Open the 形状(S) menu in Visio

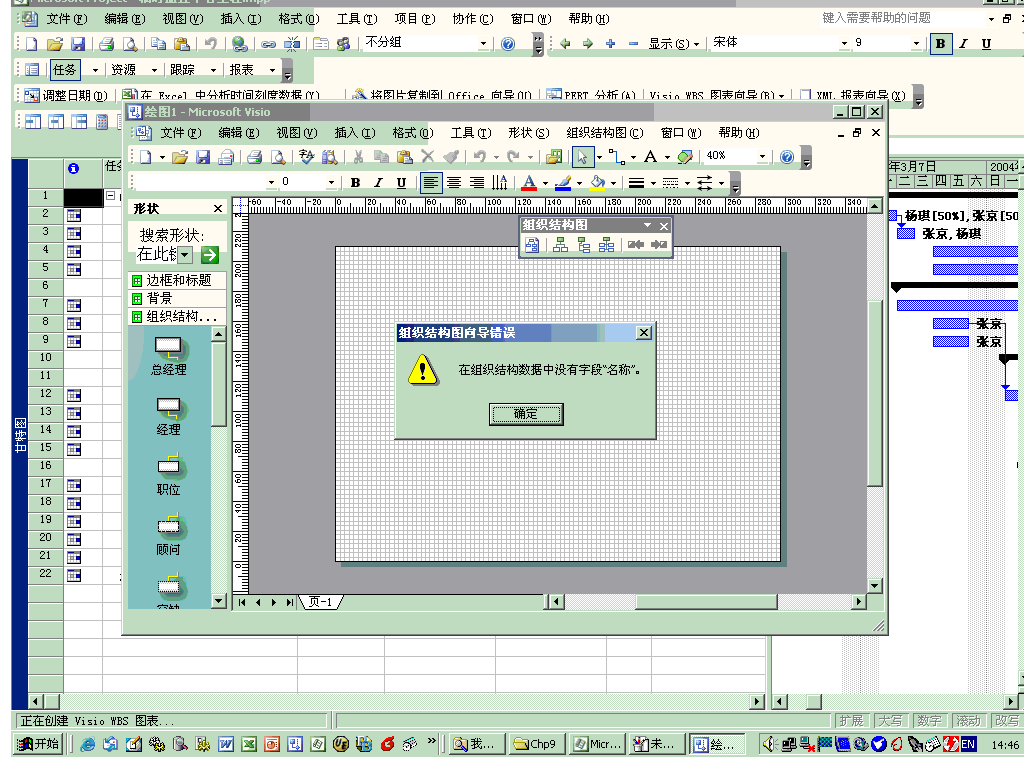(528, 133)
